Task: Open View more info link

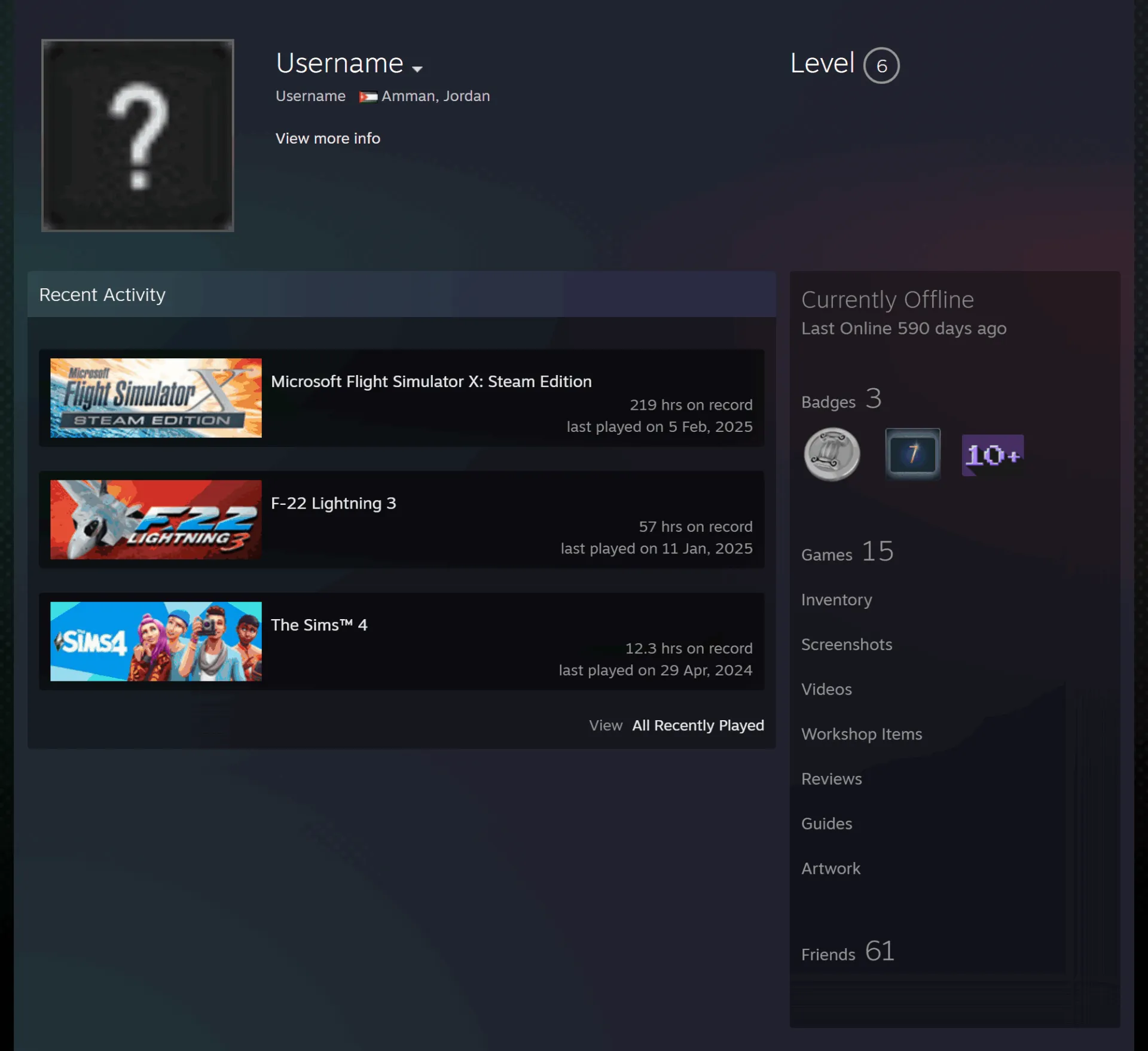Action: (328, 138)
